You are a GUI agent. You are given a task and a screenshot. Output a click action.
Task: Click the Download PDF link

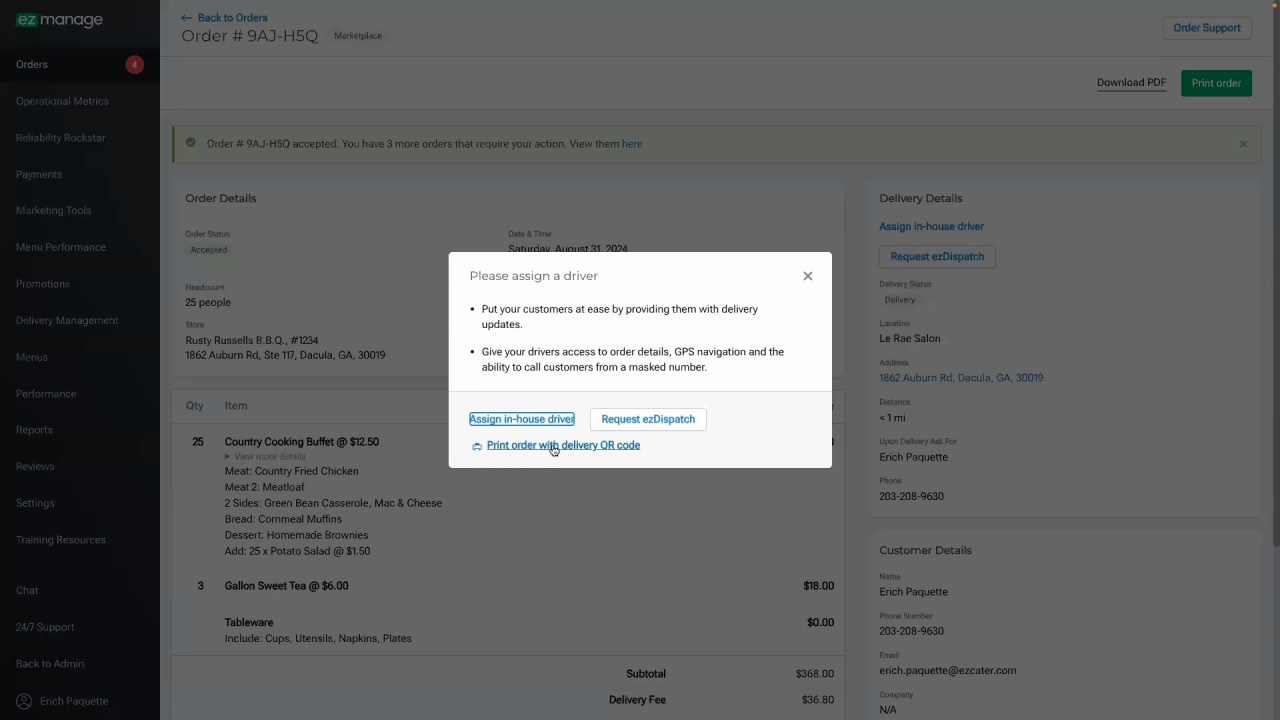(x=1131, y=83)
